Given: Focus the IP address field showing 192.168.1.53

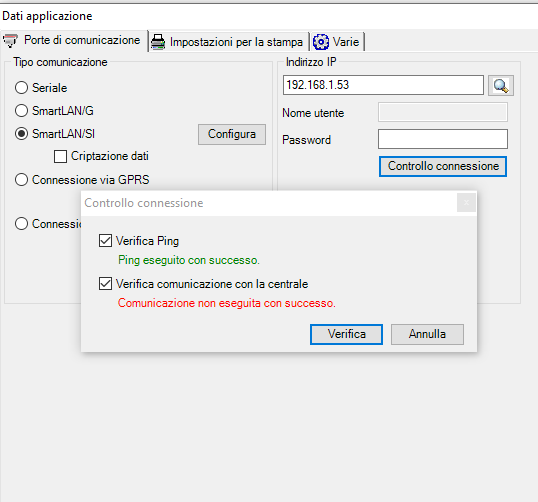Looking at the screenshot, I should tap(383, 85).
